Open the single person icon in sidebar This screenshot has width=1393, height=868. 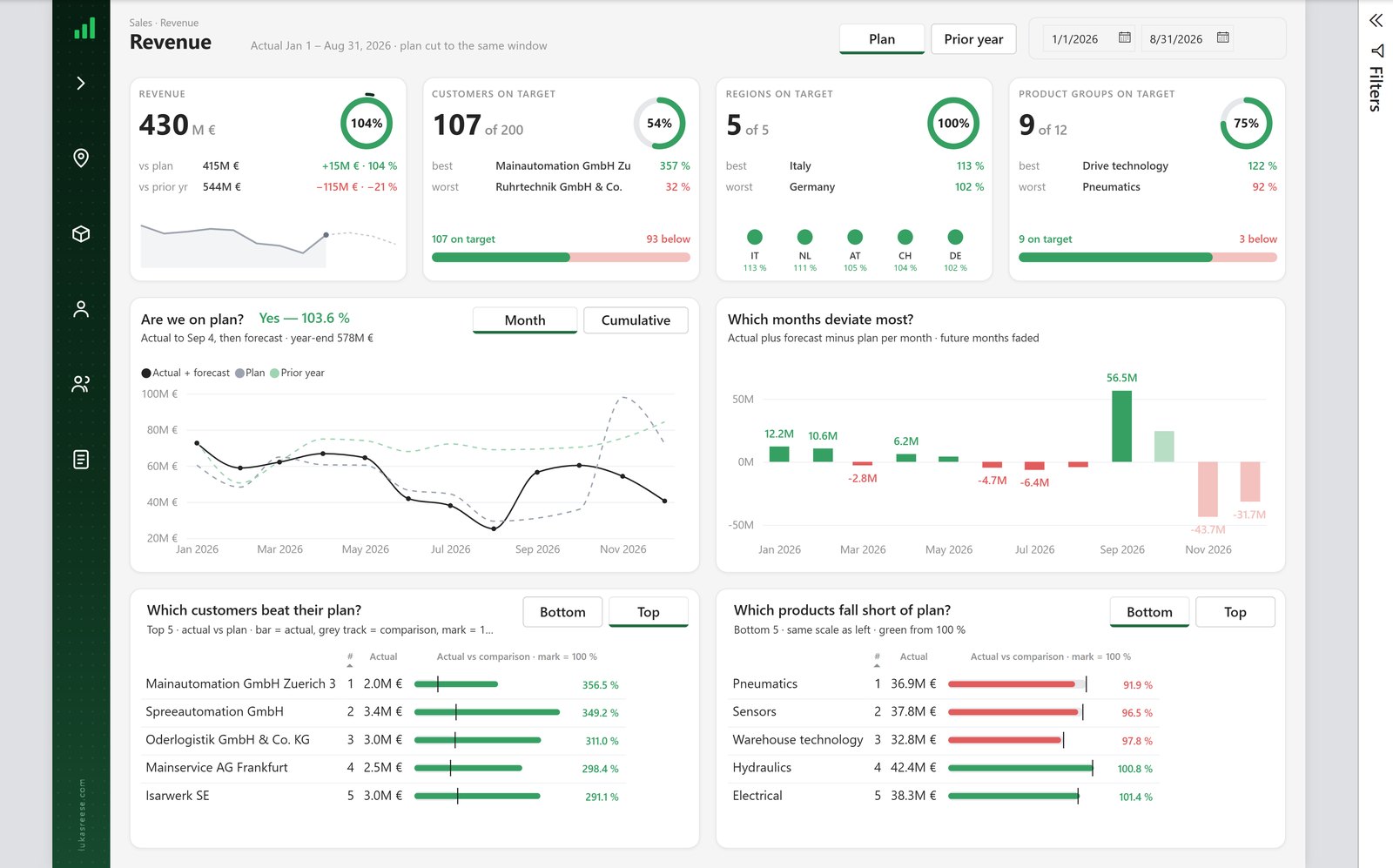point(81,309)
